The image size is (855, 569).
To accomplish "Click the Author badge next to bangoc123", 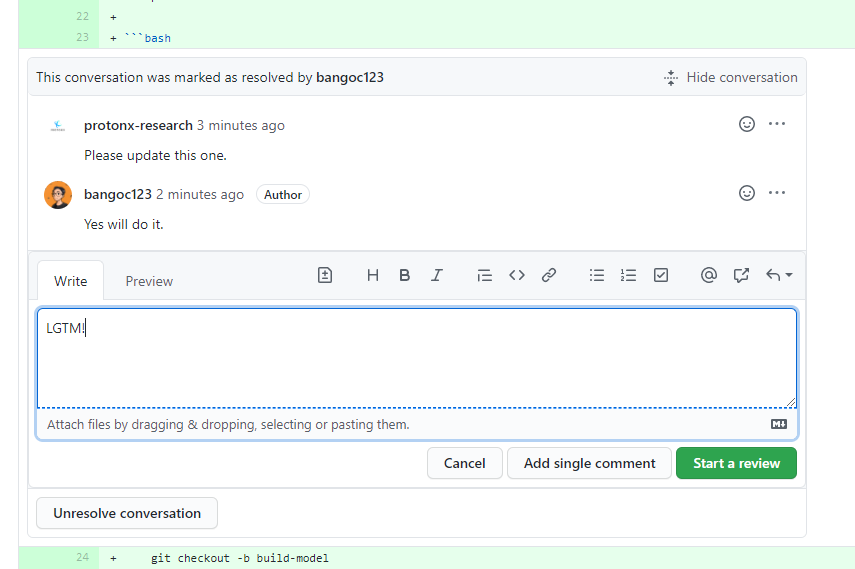I will tap(282, 195).
